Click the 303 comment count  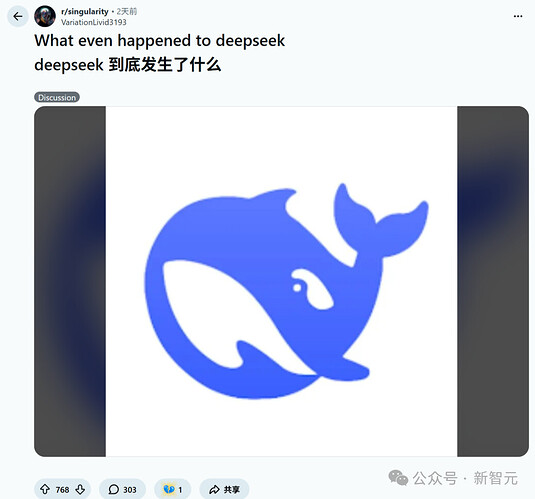click(130, 490)
